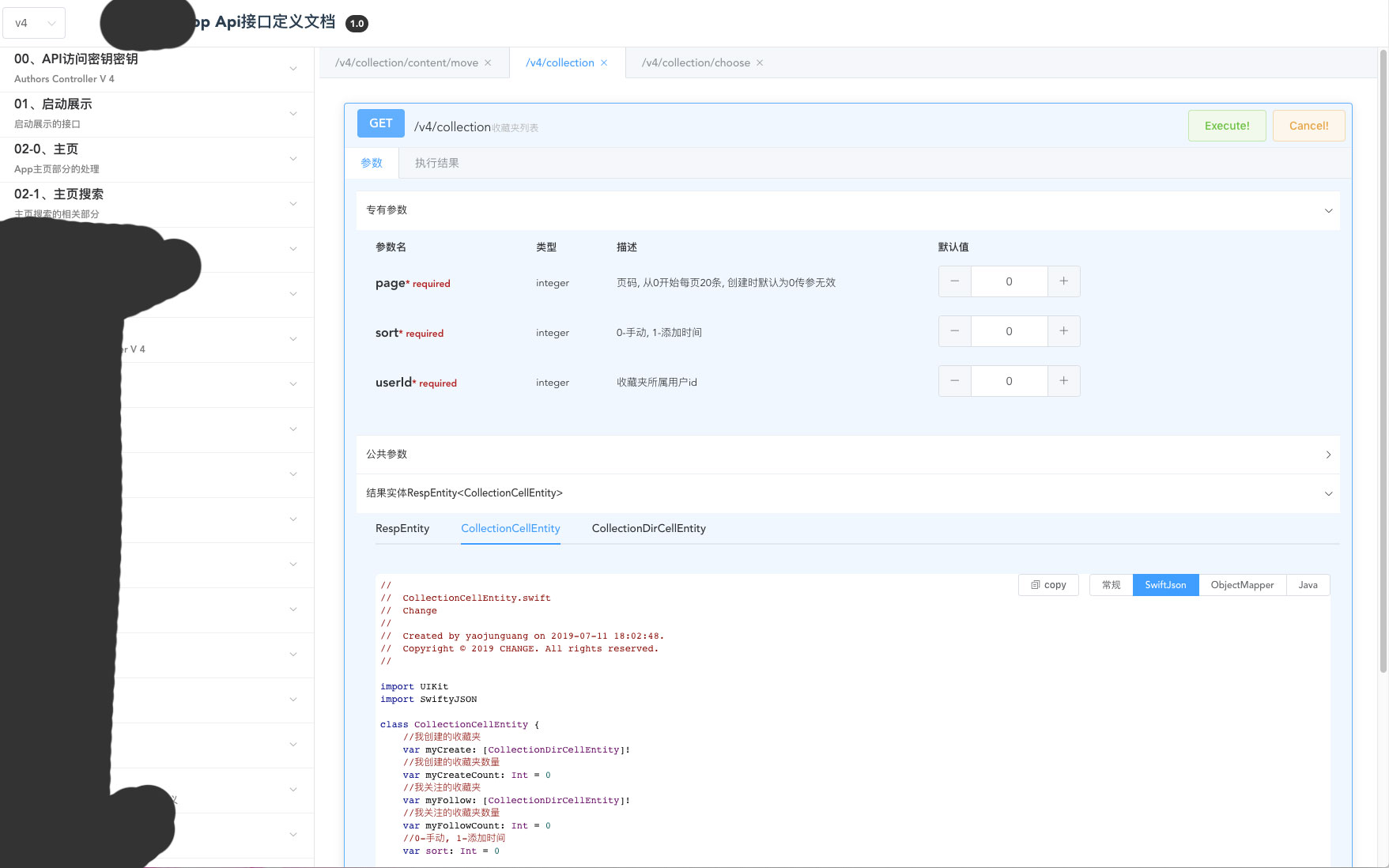Image resolution: width=1389 pixels, height=868 pixels.
Task: Click the userId value input field
Action: (x=1010, y=381)
